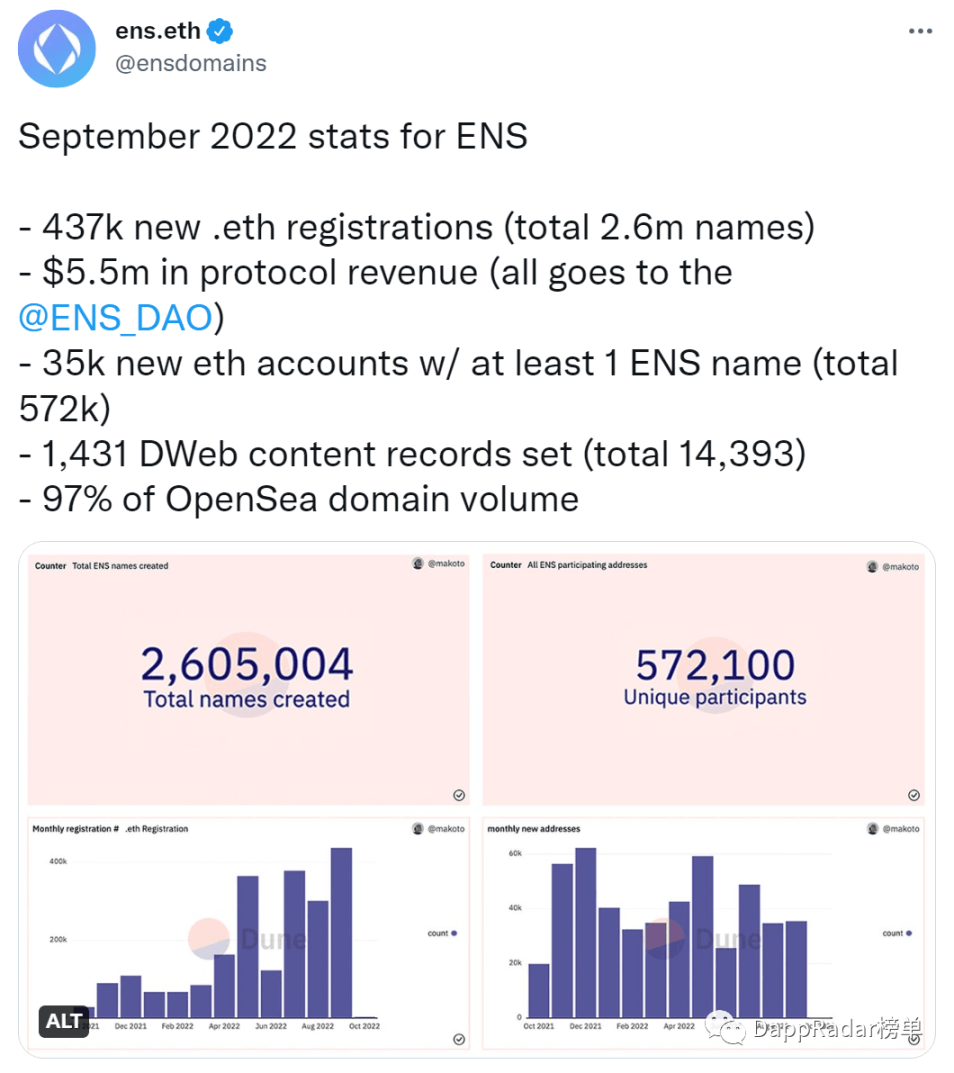This screenshot has width=954, height=1073.
Task: Open the monthly .eth Registration chart image
Action: pyautogui.click(x=248, y=933)
